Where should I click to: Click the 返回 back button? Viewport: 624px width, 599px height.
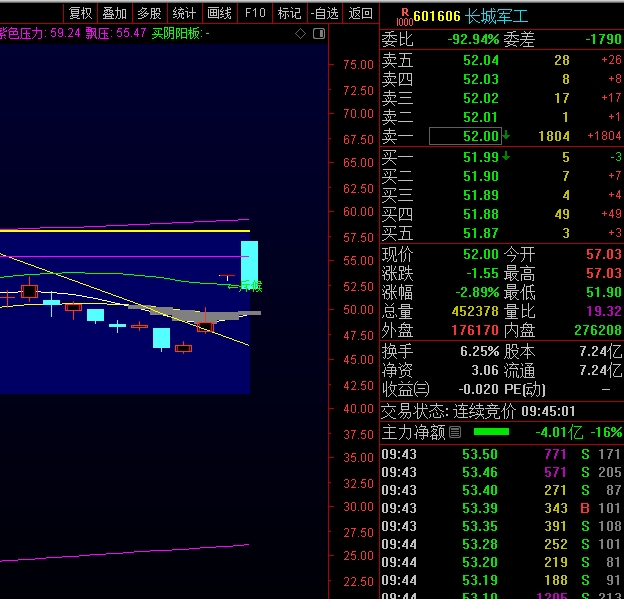click(360, 13)
